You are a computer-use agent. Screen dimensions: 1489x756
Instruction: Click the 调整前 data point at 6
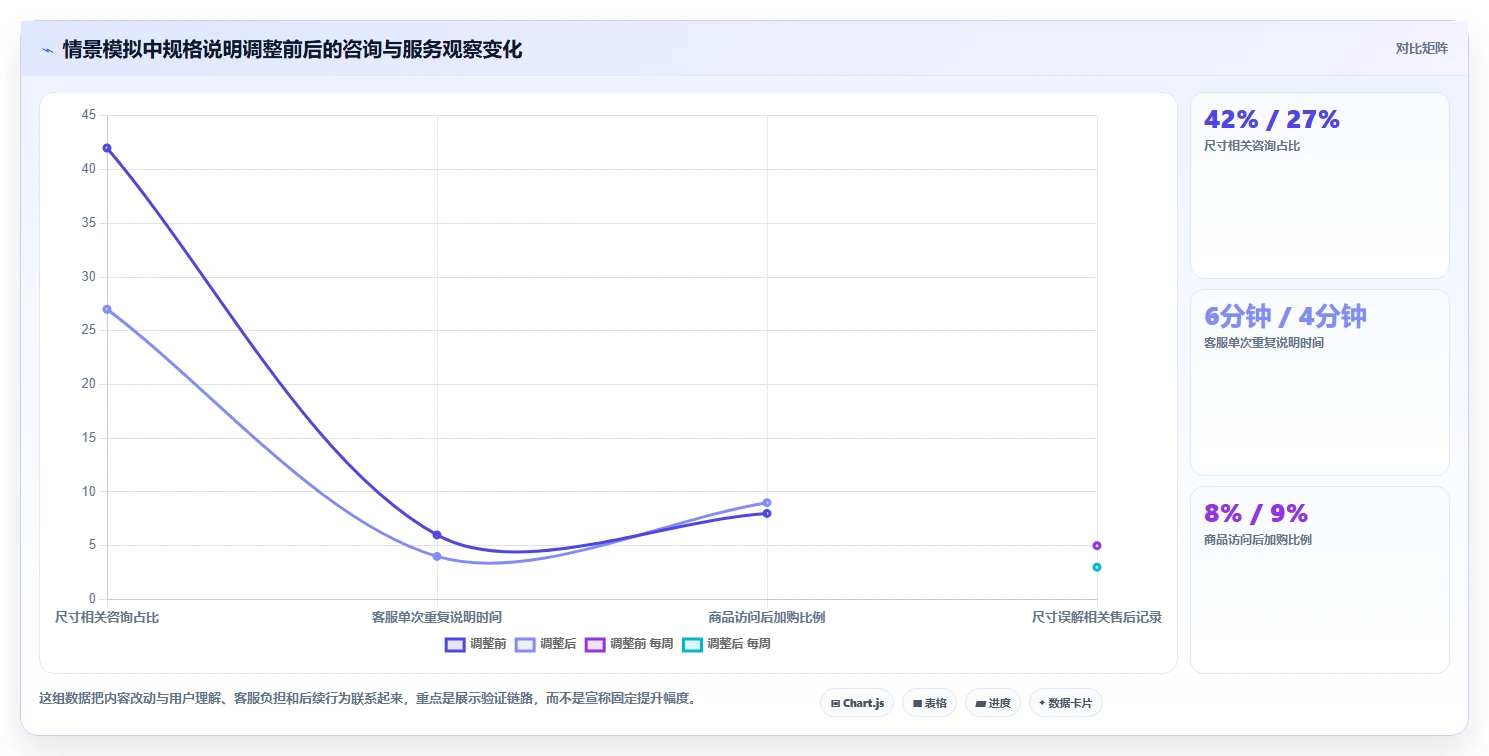[437, 535]
